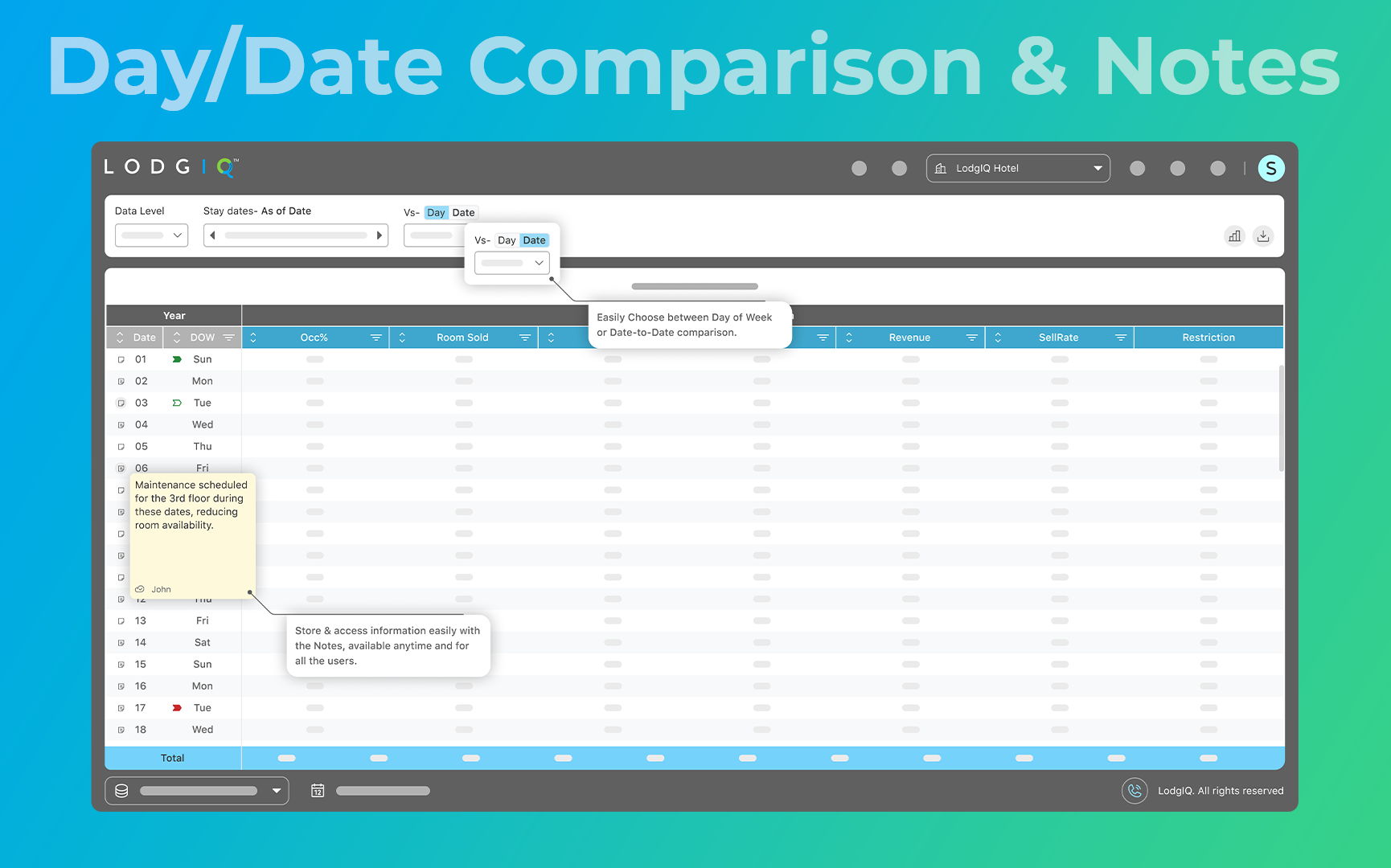Screen dimensions: 1391x868
Task: Click the Revenue header label
Action: tap(909, 338)
